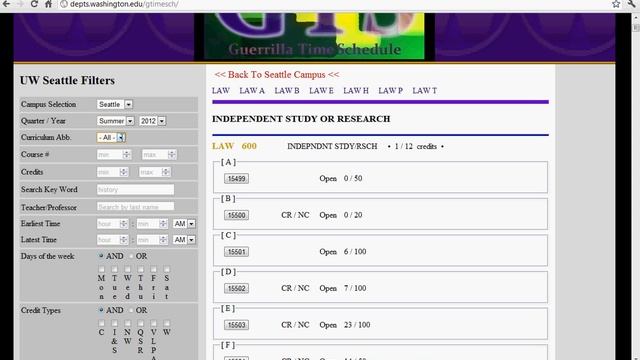Image resolution: width=640 pixels, height=360 pixels.
Task: Click SLN button 15500 in section B
Action: point(236,215)
